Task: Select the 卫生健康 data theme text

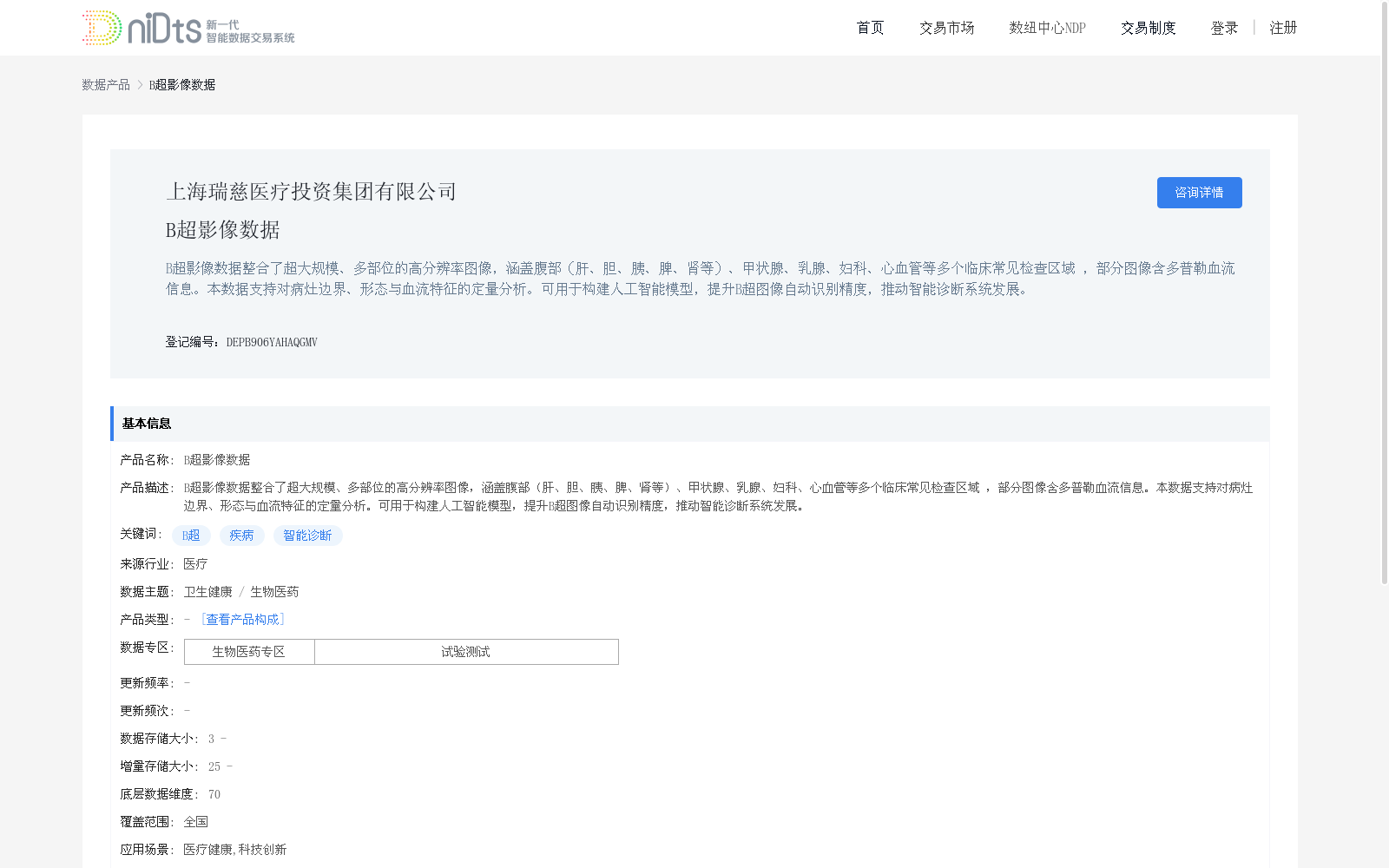Action: point(208,592)
